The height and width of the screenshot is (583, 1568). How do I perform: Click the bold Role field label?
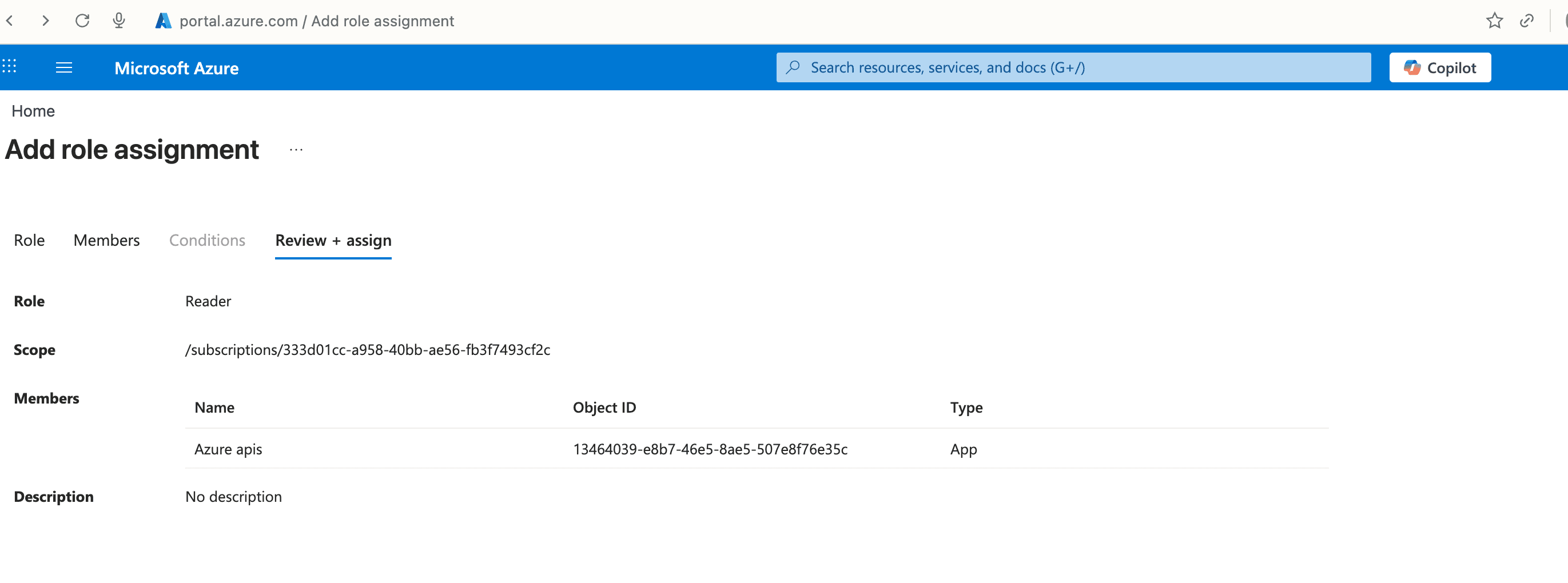(x=29, y=301)
